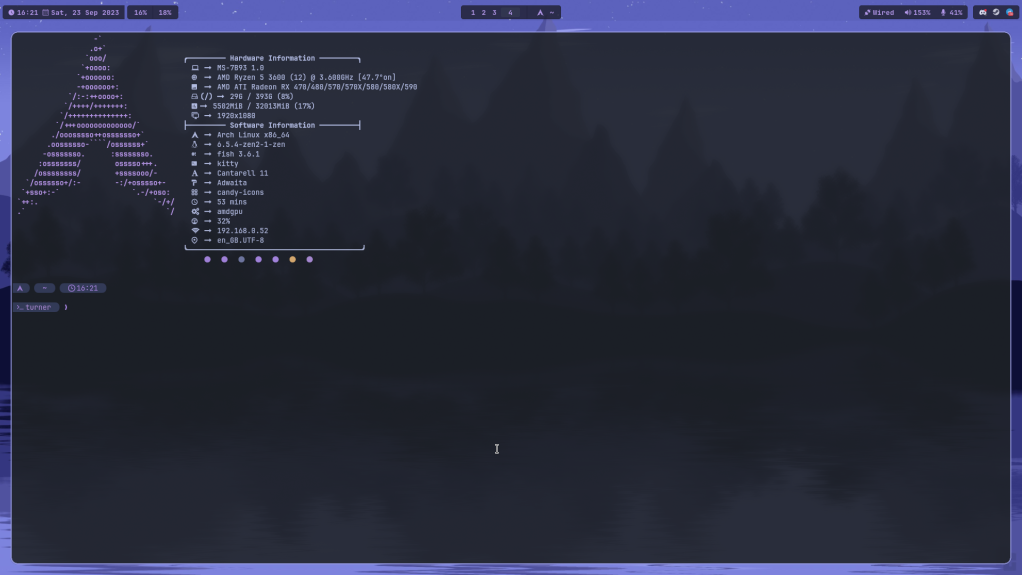
Task: Click the Hardware Information heading
Action: click(272, 58)
